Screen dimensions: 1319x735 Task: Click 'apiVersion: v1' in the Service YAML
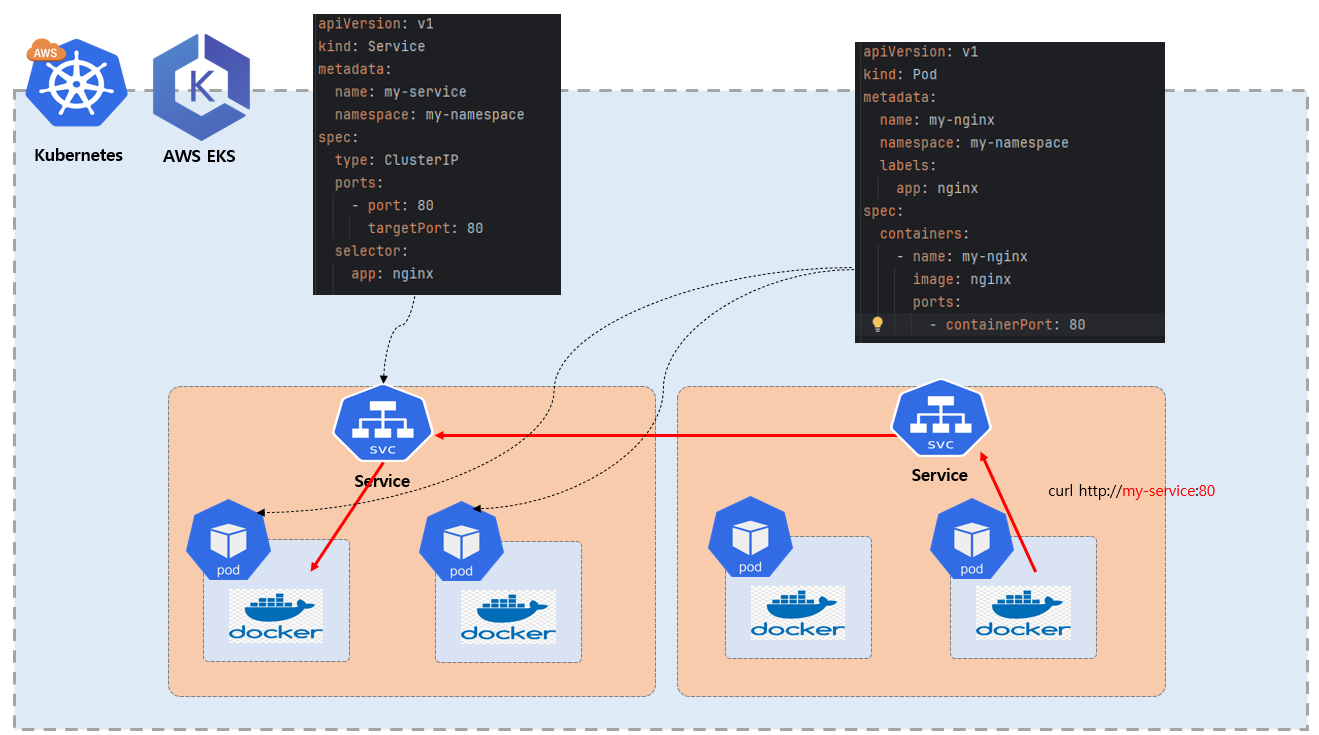coord(376,23)
